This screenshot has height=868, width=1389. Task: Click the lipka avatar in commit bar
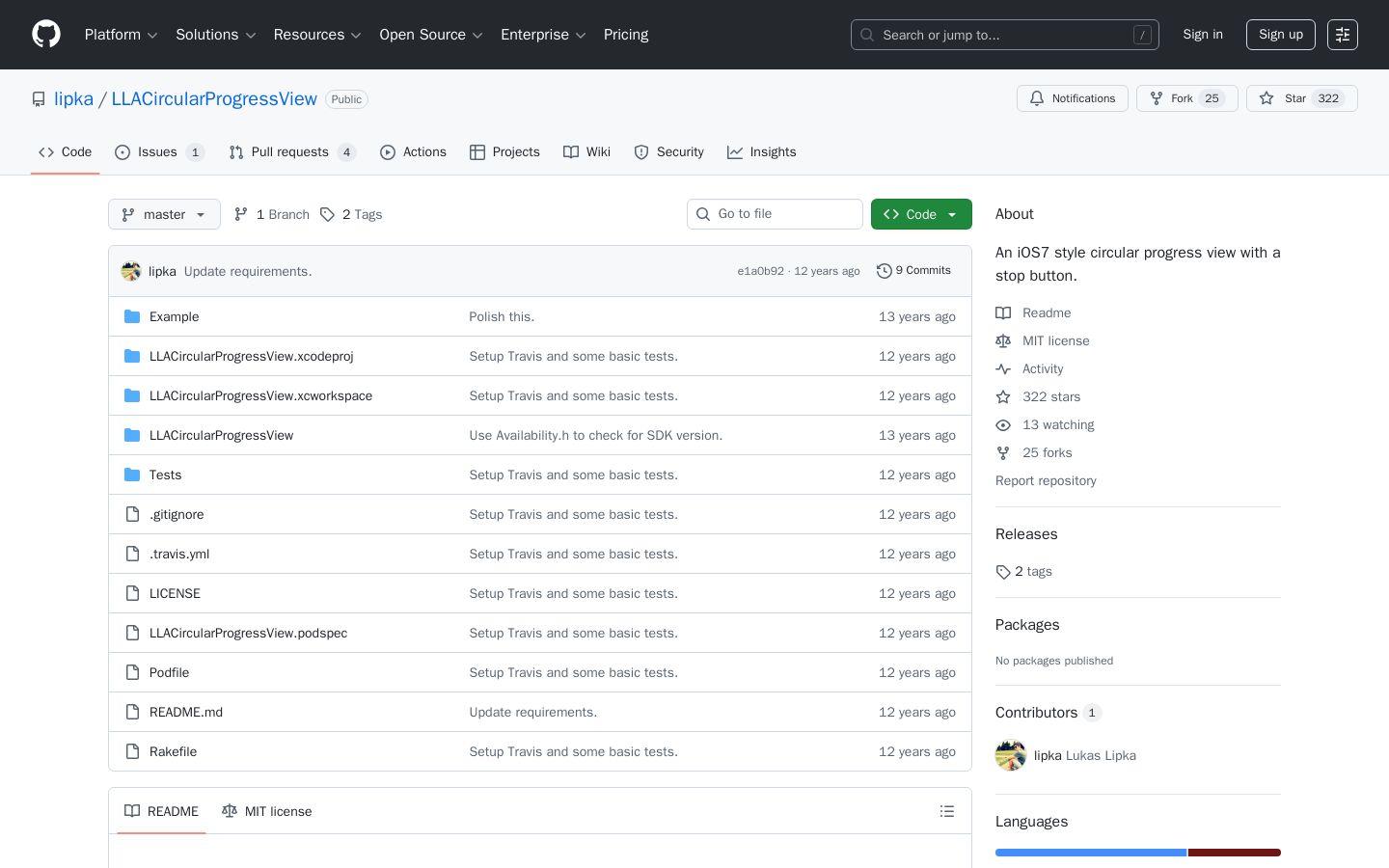click(131, 271)
